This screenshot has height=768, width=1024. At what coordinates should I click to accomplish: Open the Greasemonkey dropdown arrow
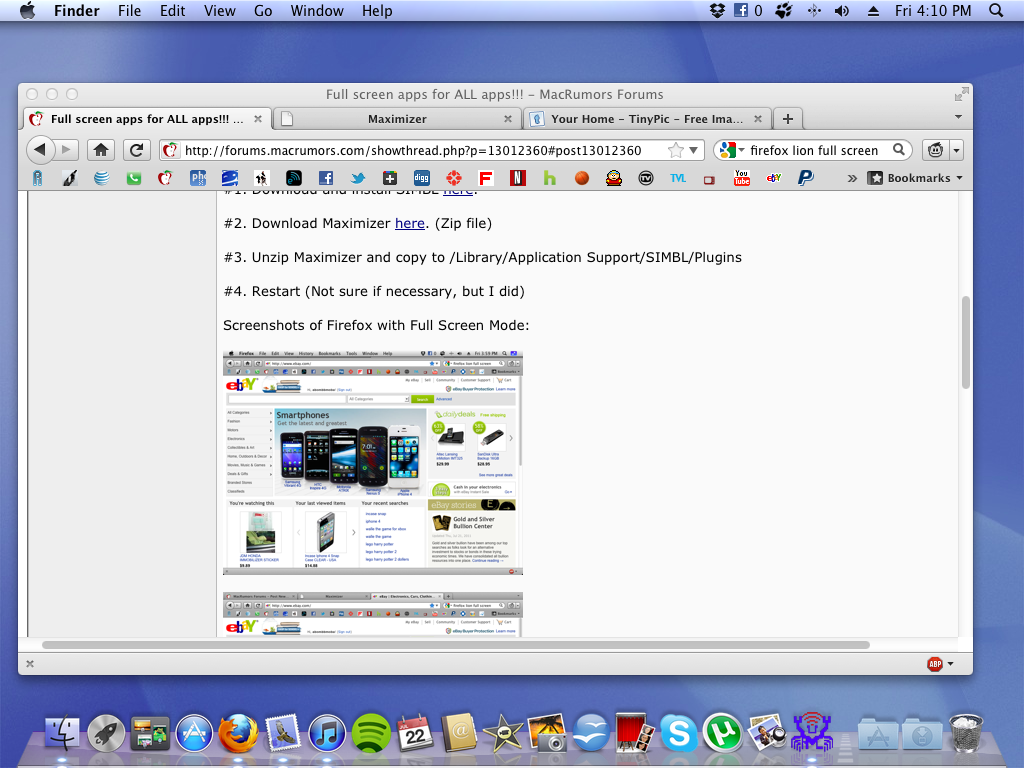(x=956, y=150)
